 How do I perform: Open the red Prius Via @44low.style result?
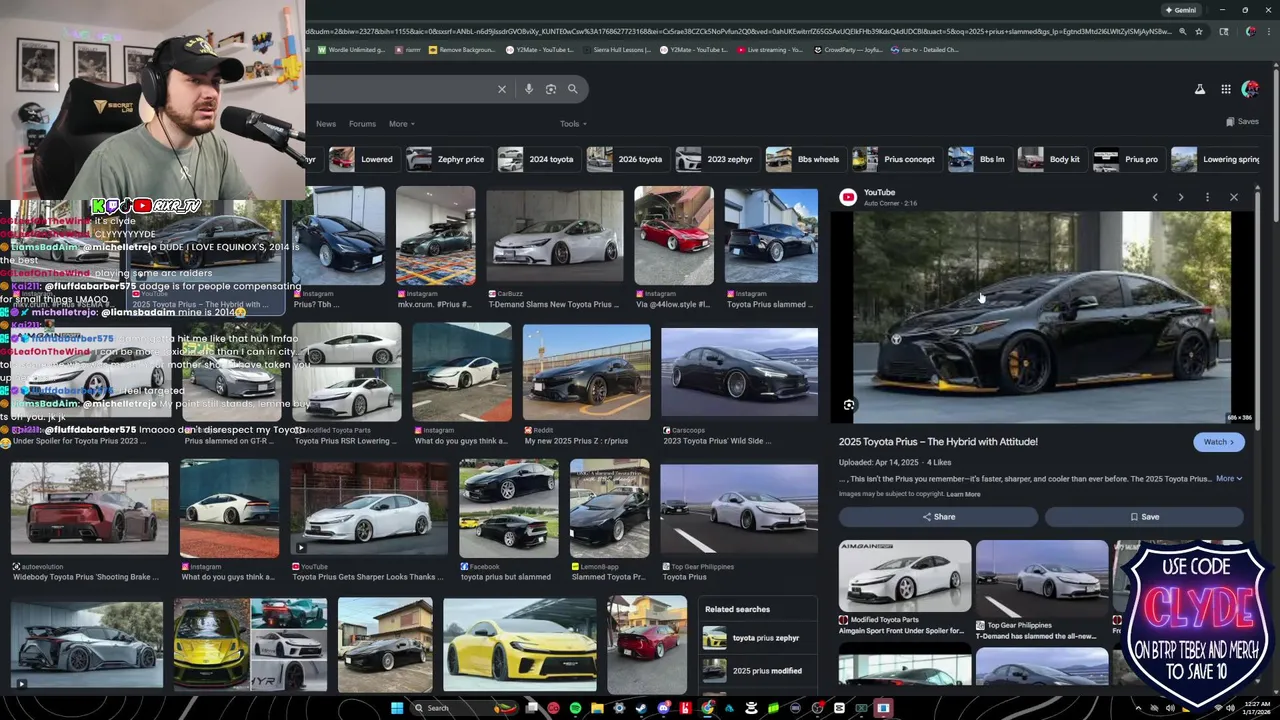(x=673, y=247)
